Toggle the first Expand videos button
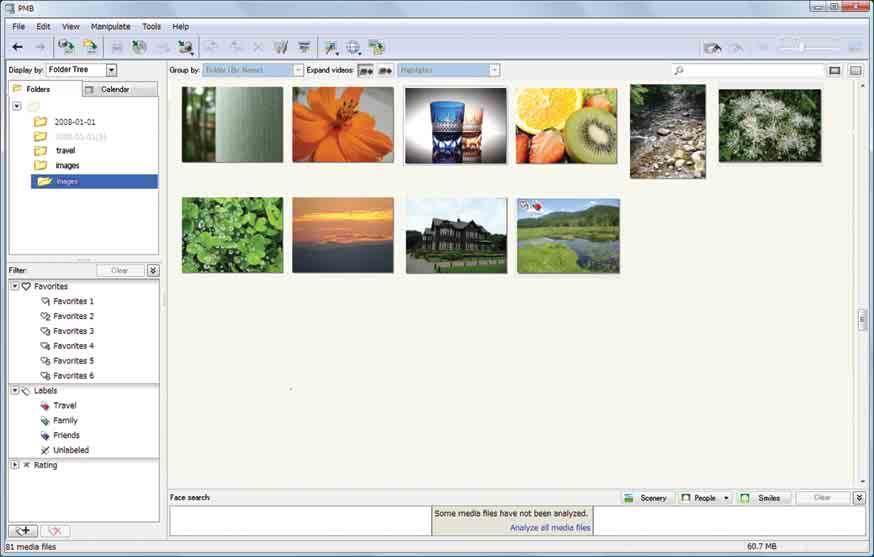Screen dimensions: 874x557 (x=366, y=70)
